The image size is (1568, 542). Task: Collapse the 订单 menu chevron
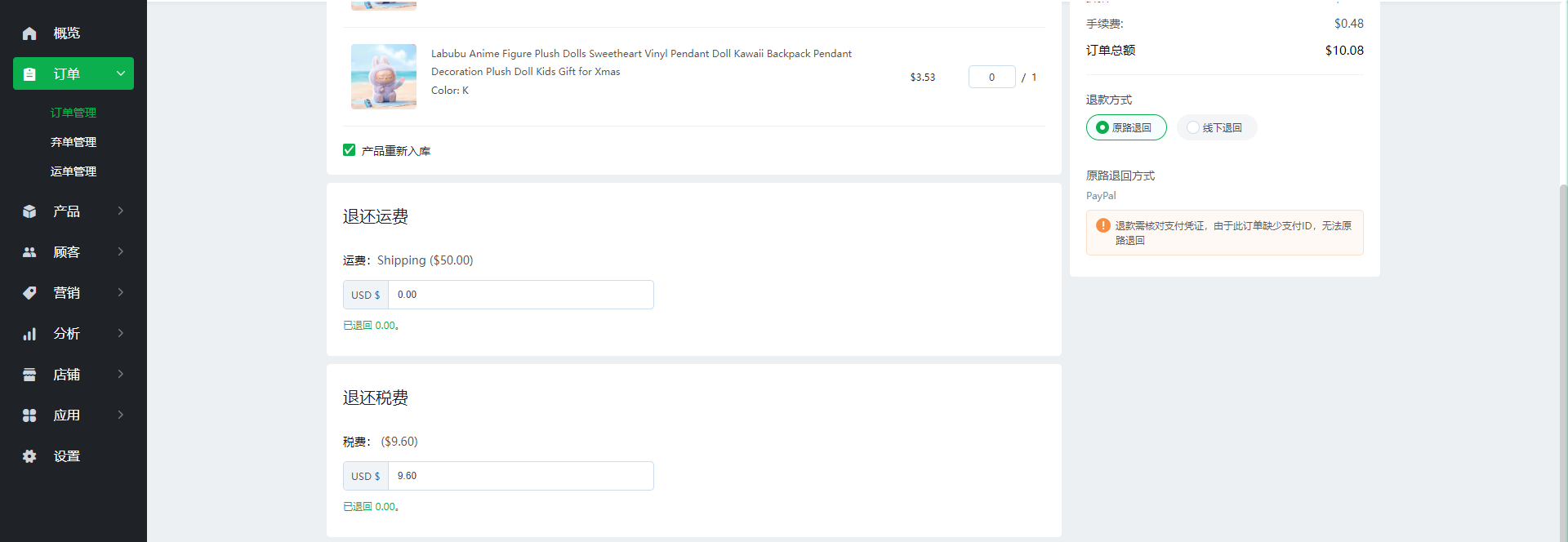click(121, 73)
